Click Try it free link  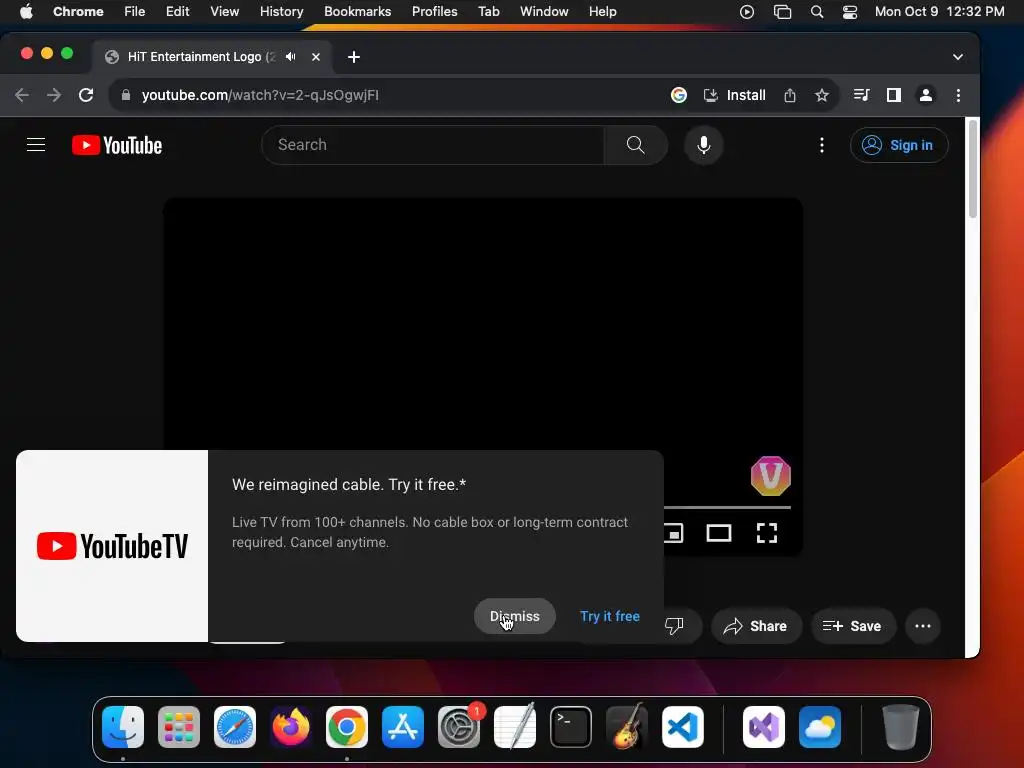tap(609, 616)
